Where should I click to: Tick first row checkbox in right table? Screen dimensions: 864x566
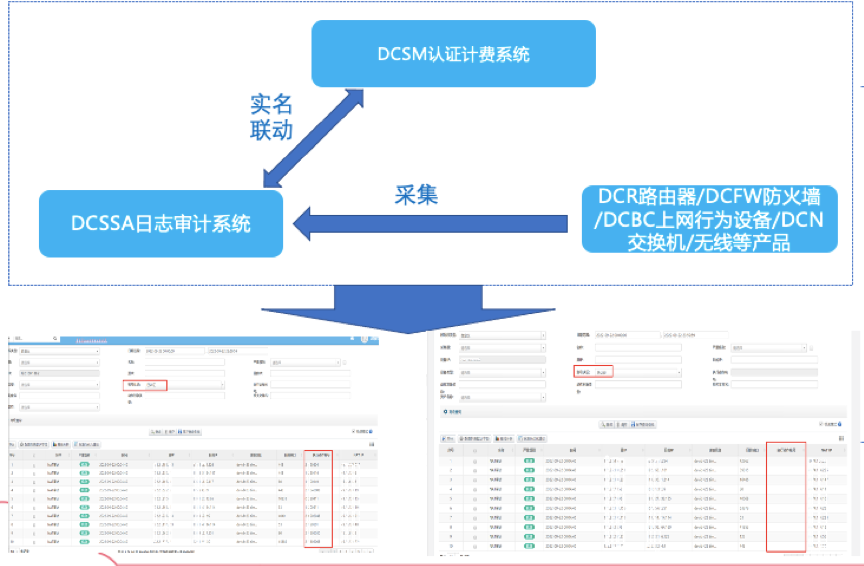coord(475,461)
